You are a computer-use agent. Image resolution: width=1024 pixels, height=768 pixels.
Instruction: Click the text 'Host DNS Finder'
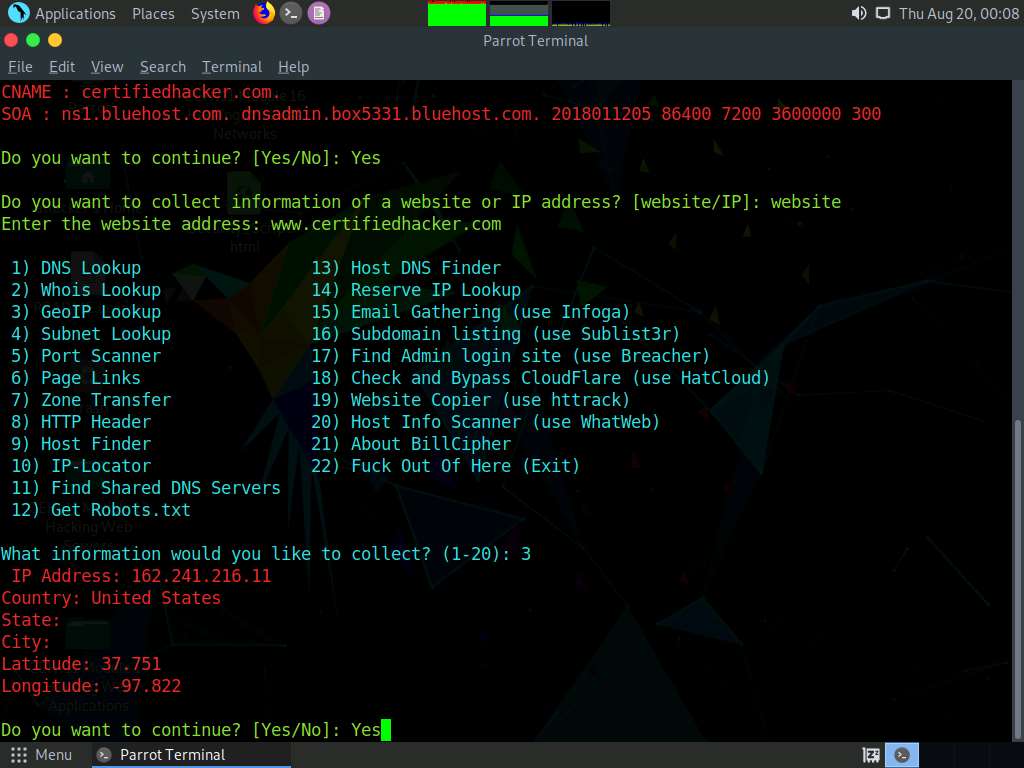(x=426, y=268)
